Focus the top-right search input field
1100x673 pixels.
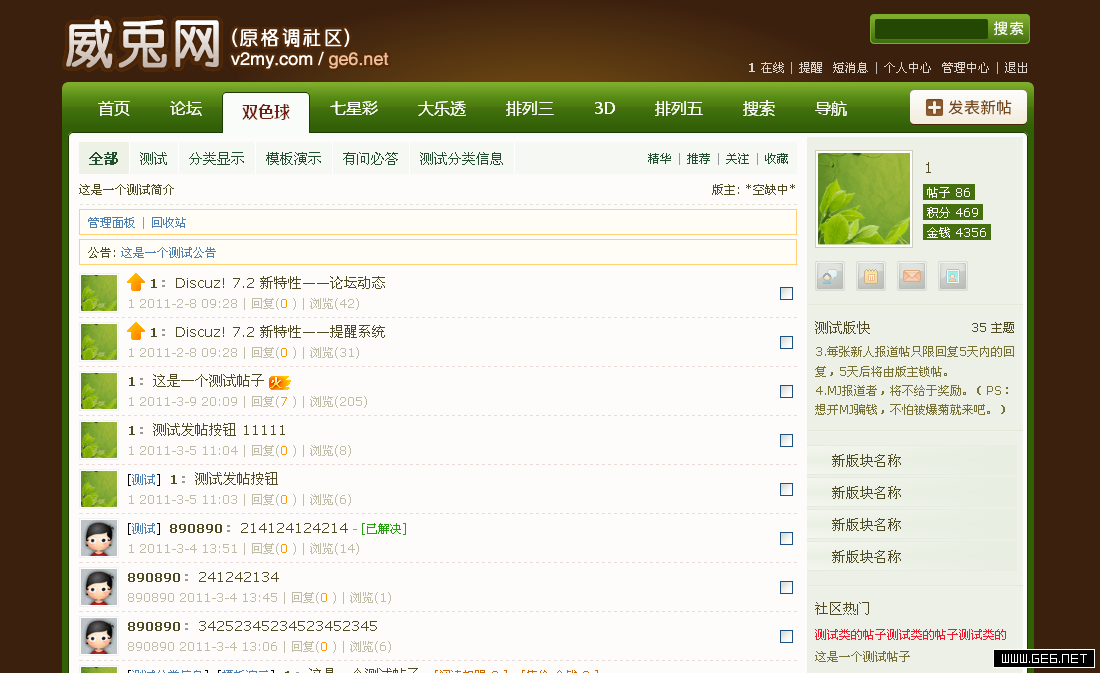click(931, 29)
